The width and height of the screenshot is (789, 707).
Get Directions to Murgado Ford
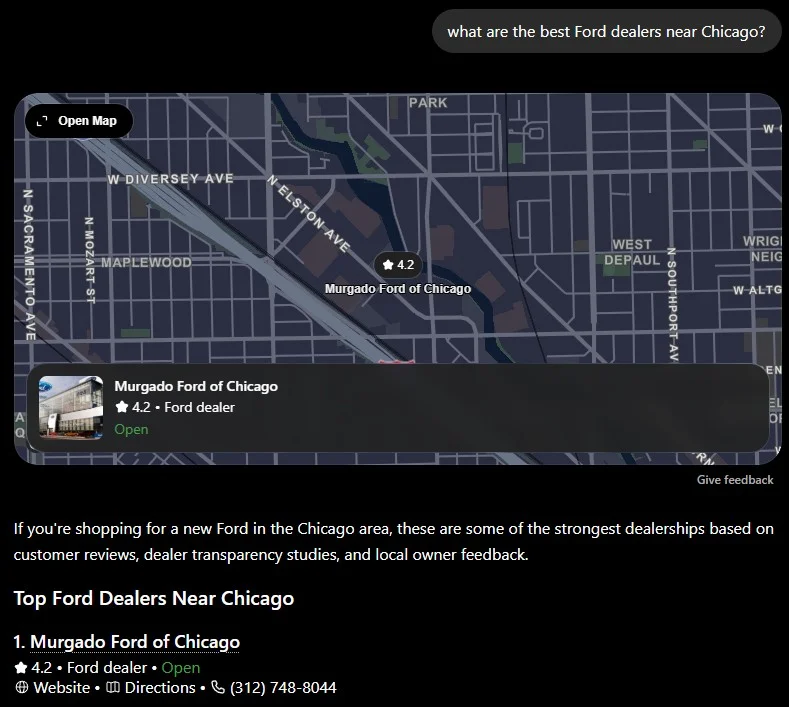pos(160,687)
